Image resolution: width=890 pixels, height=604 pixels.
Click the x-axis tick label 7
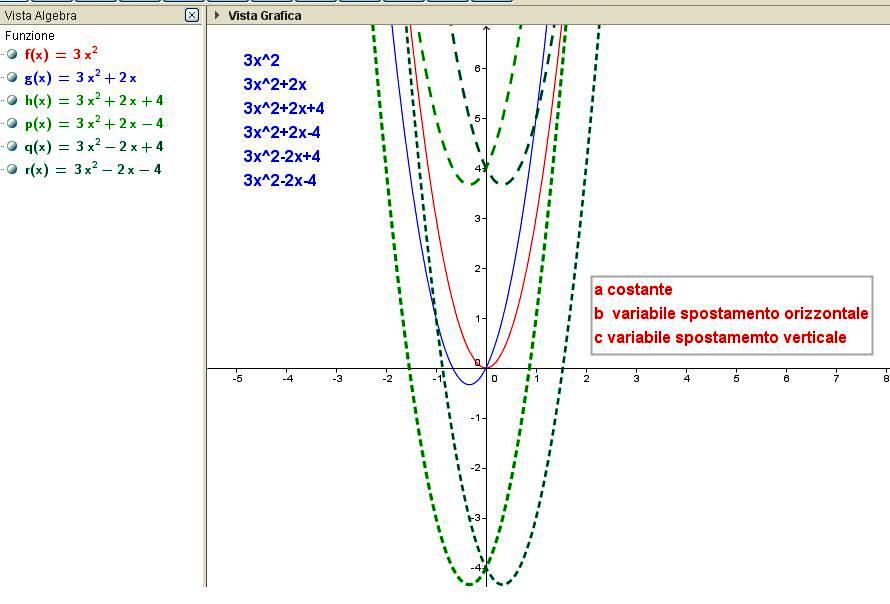click(x=836, y=379)
